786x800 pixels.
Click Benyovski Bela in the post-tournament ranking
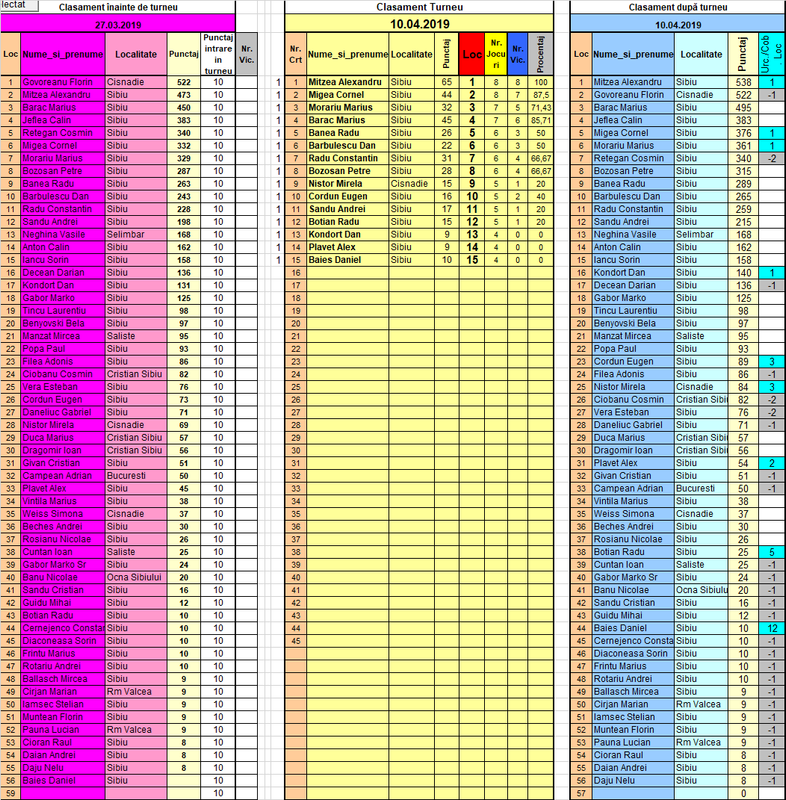click(632, 323)
